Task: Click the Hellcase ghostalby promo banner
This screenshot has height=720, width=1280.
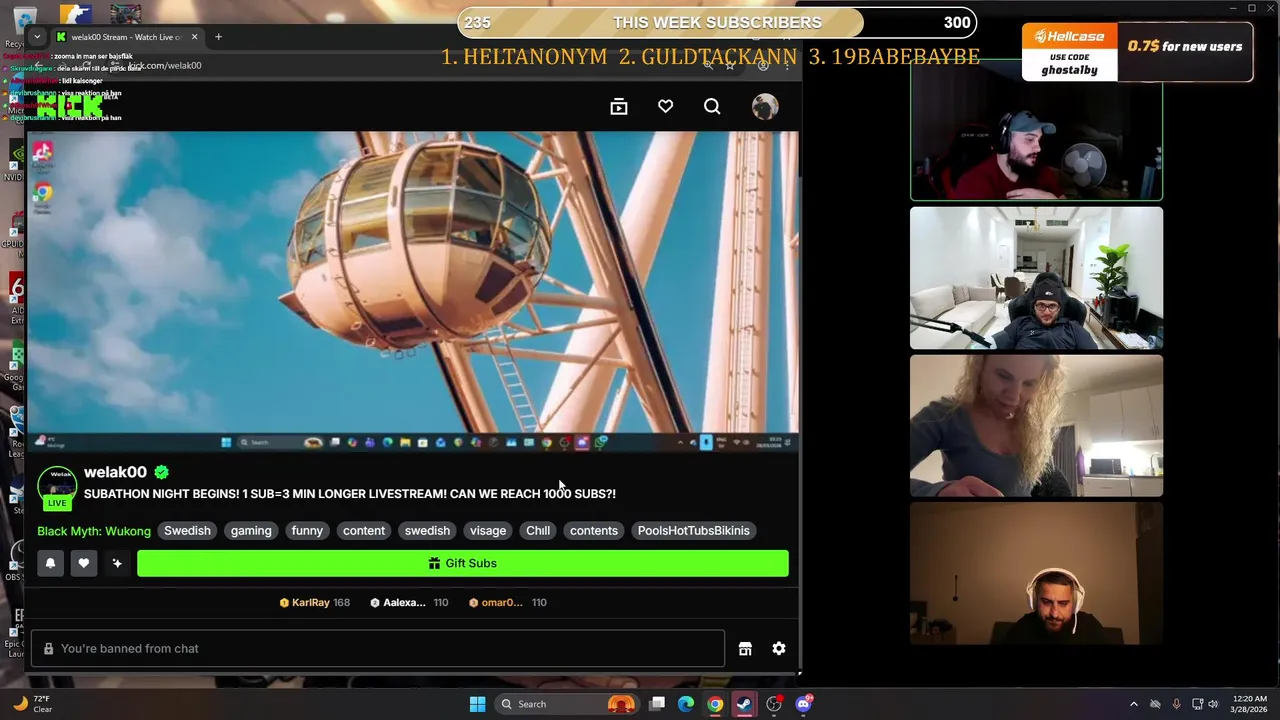Action: [x=1137, y=51]
